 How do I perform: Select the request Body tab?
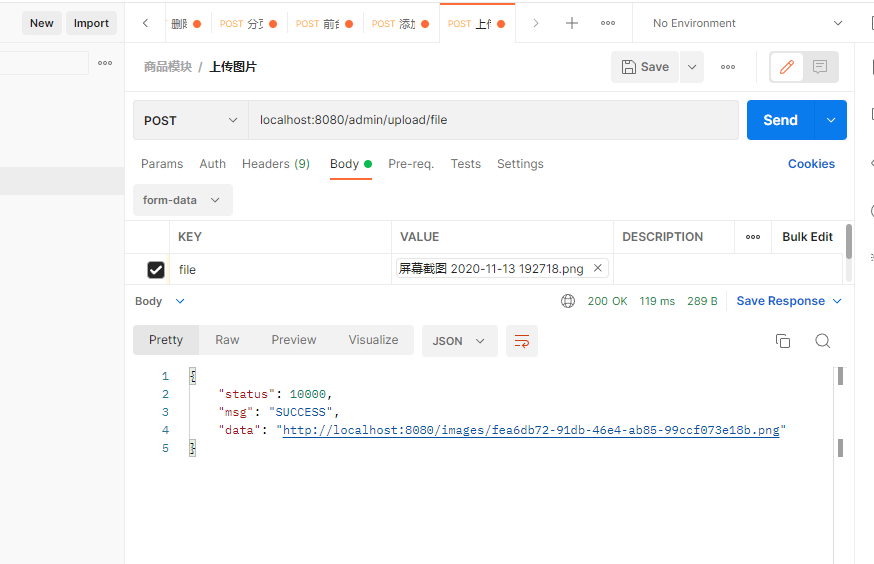click(x=351, y=164)
